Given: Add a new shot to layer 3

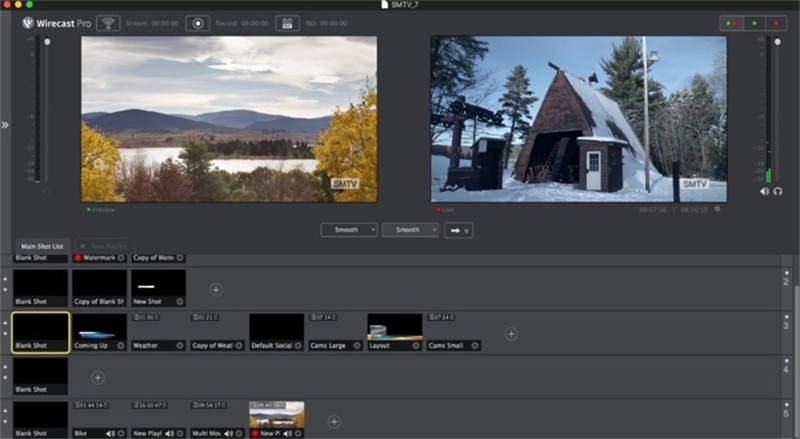Looking at the screenshot, I should (x=511, y=334).
